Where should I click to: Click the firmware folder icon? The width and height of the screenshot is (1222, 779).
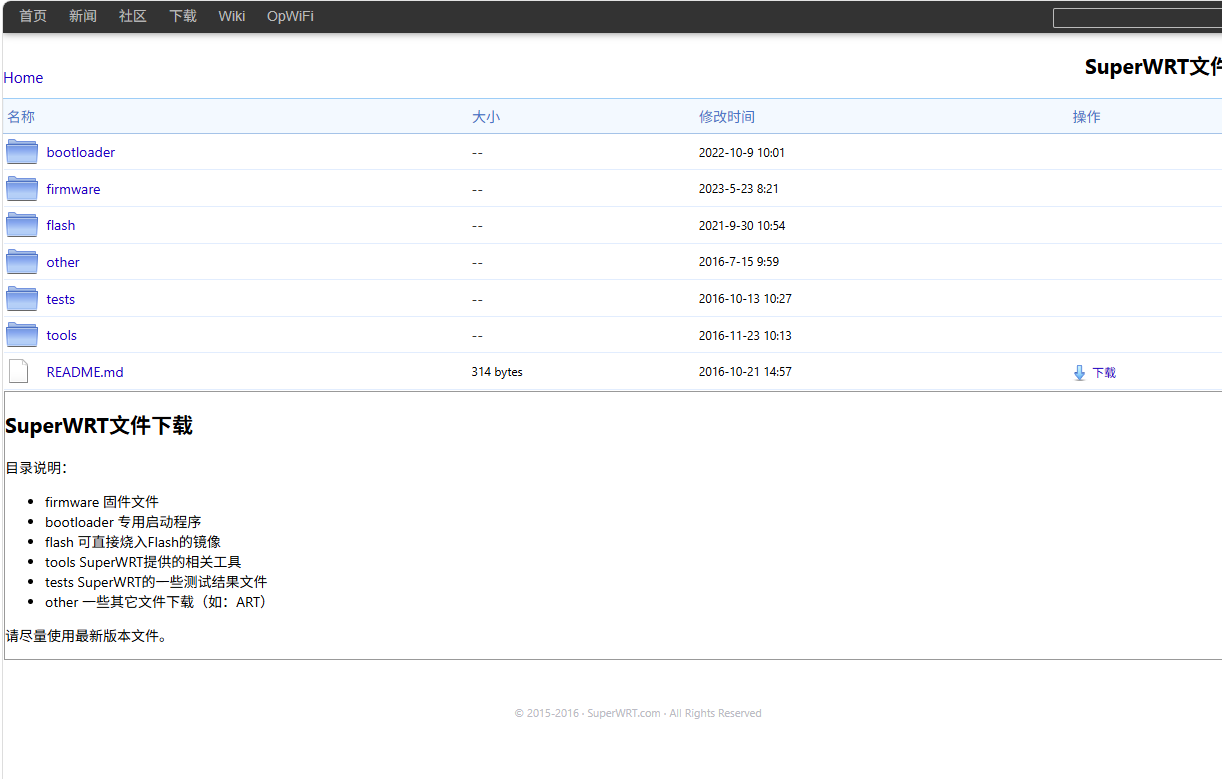pos(22,189)
